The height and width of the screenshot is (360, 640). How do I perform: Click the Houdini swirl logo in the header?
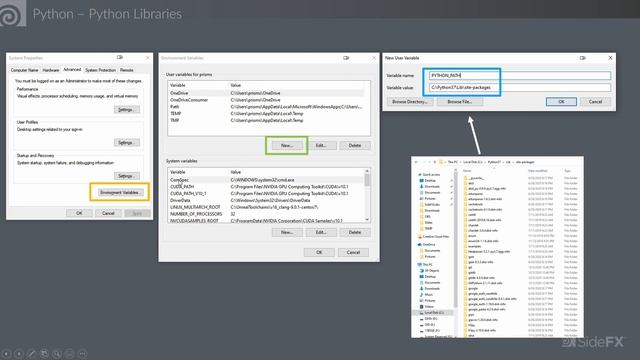point(12,13)
